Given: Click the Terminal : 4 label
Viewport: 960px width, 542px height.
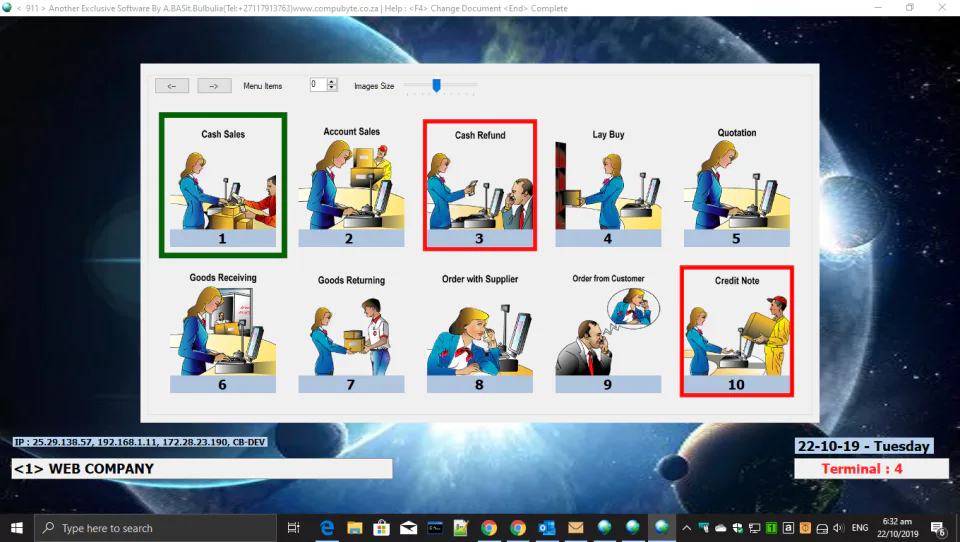Looking at the screenshot, I should 871,469.
